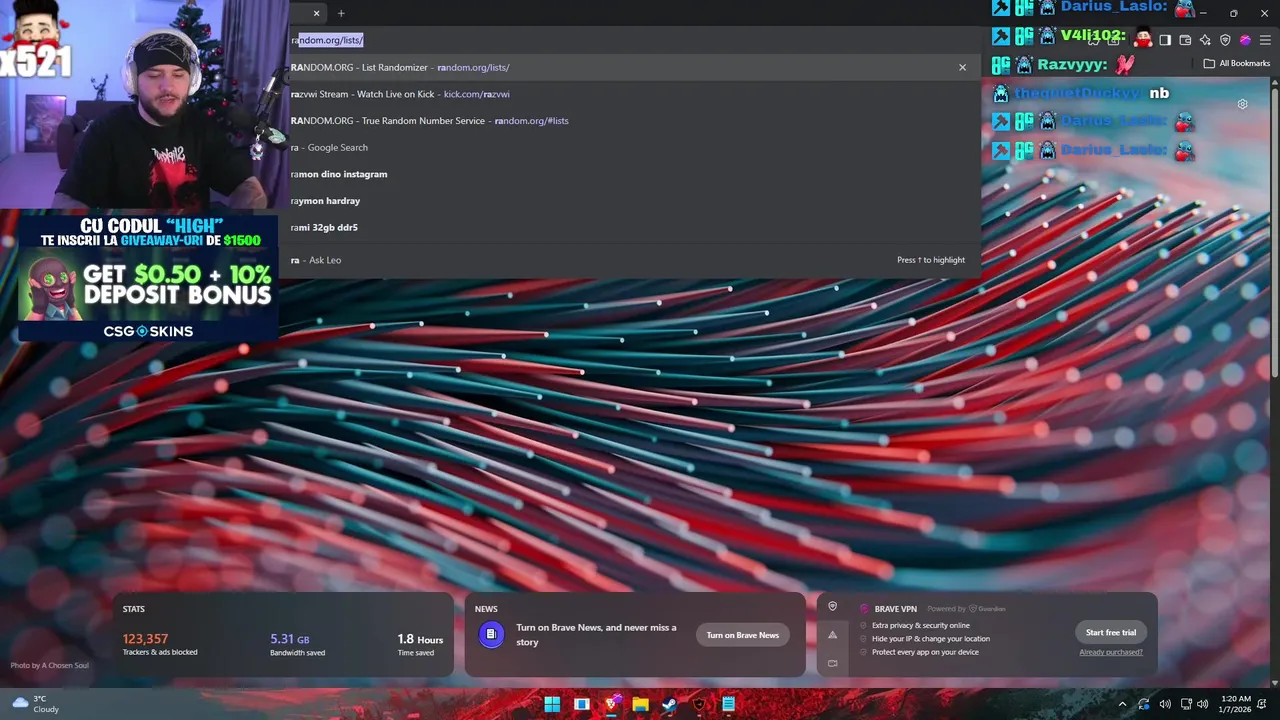Click the CSGOSKINS deposit bonus banner
Image resolution: width=1280 pixels, height=720 pixels.
[x=148, y=277]
